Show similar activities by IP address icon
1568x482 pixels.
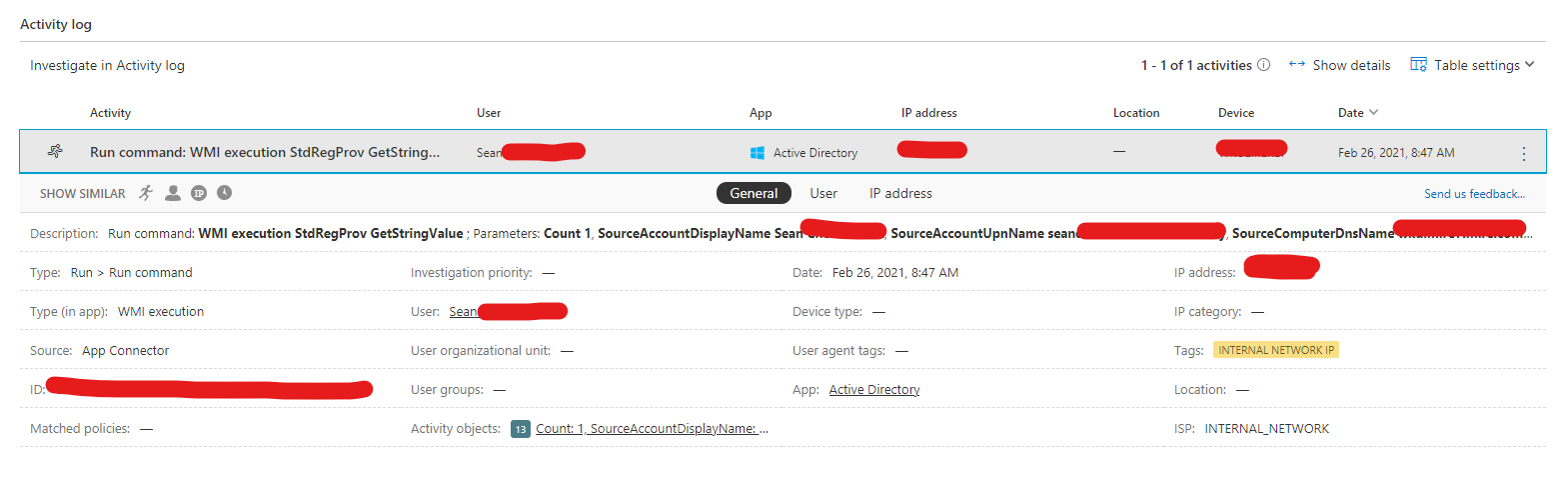click(199, 193)
